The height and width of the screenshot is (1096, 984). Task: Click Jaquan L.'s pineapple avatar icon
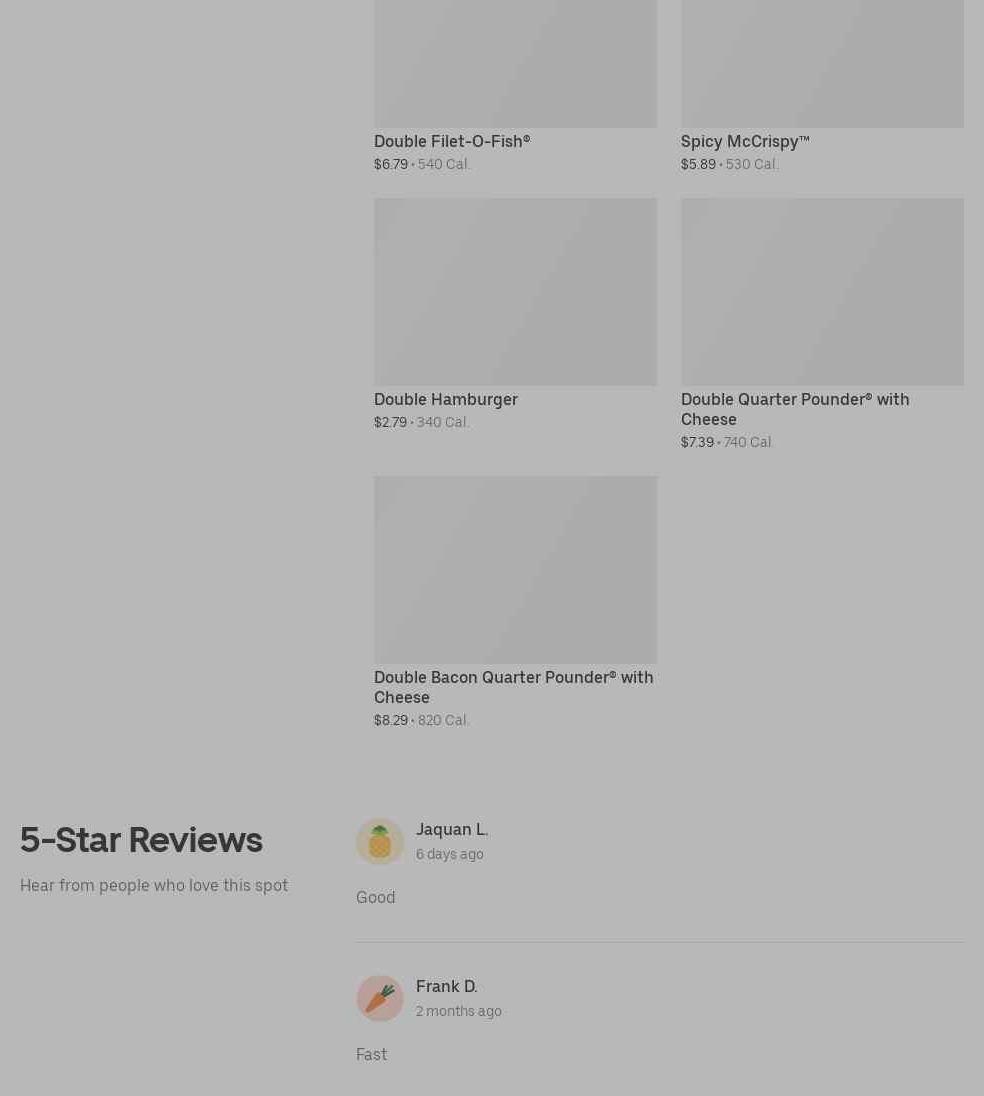[x=379, y=842]
